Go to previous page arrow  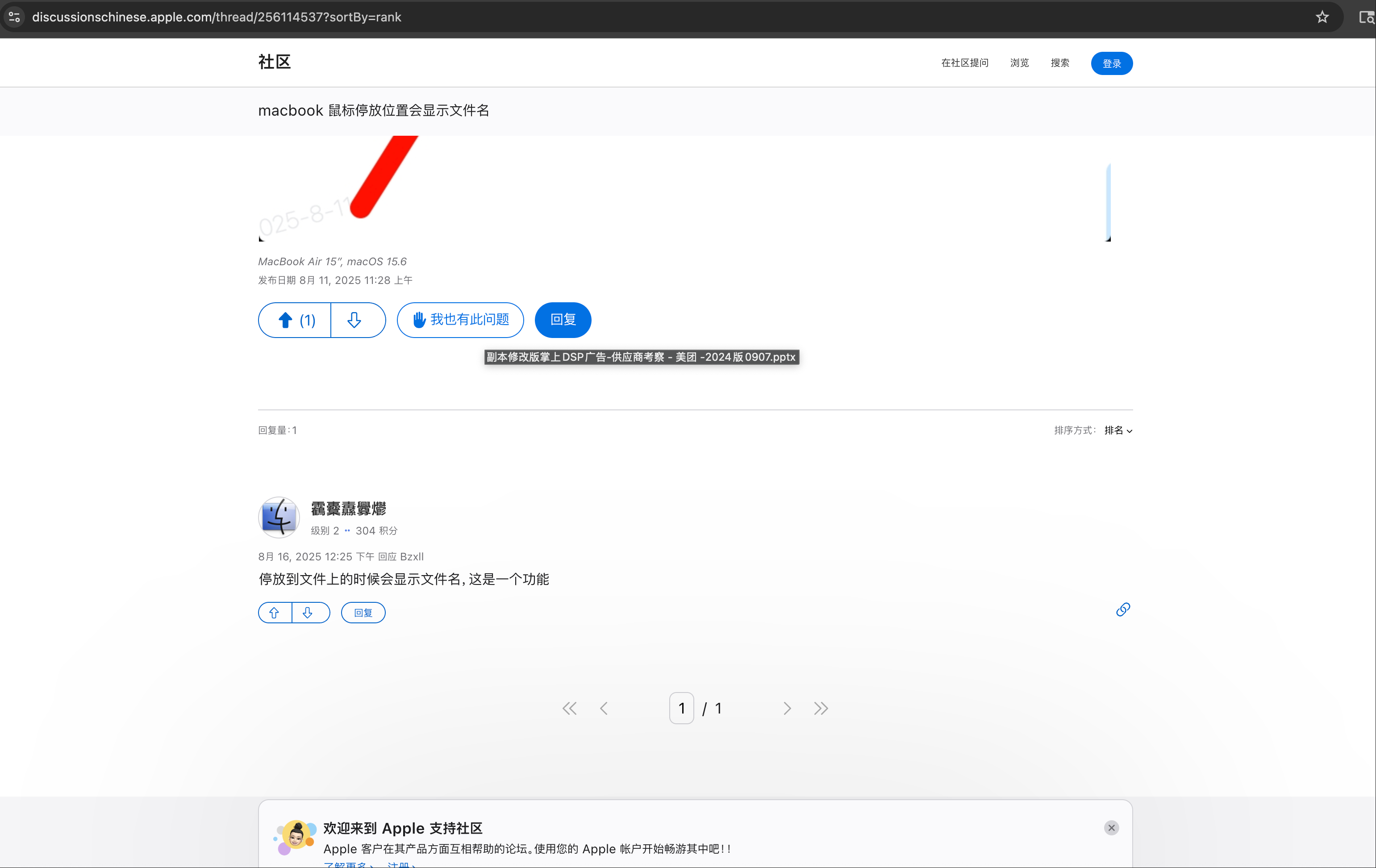click(x=604, y=709)
